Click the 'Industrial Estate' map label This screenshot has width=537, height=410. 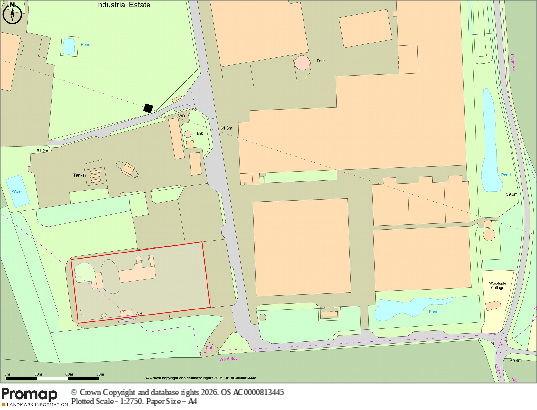[124, 4]
